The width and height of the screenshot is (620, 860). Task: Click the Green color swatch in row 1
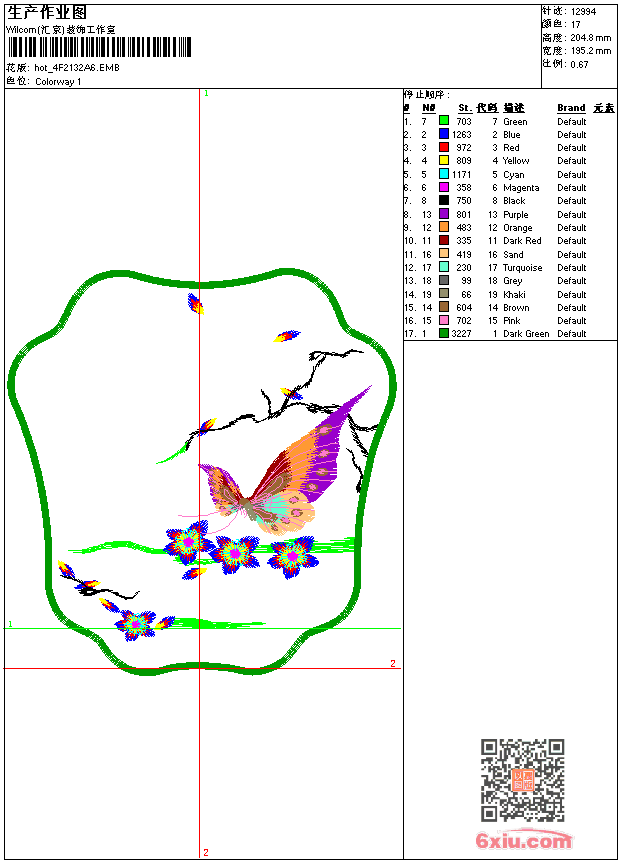pyautogui.click(x=444, y=121)
